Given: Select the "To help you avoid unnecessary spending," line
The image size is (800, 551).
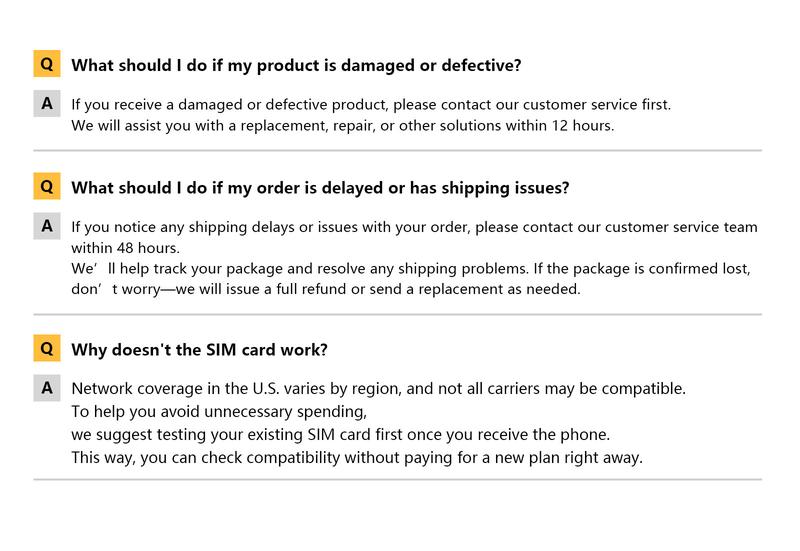Looking at the screenshot, I should click(220, 411).
